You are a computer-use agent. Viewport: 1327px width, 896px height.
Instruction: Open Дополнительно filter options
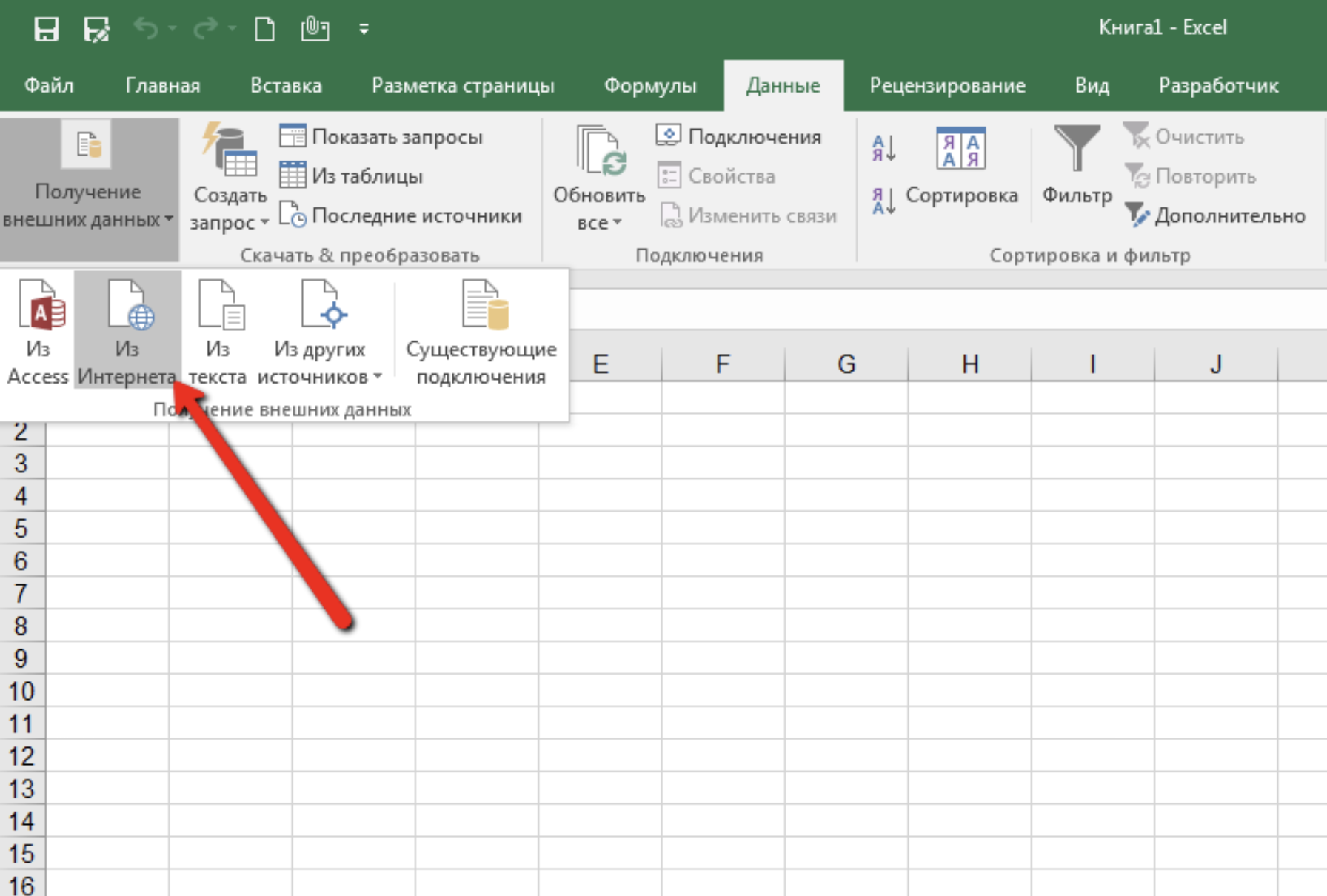tap(1214, 215)
